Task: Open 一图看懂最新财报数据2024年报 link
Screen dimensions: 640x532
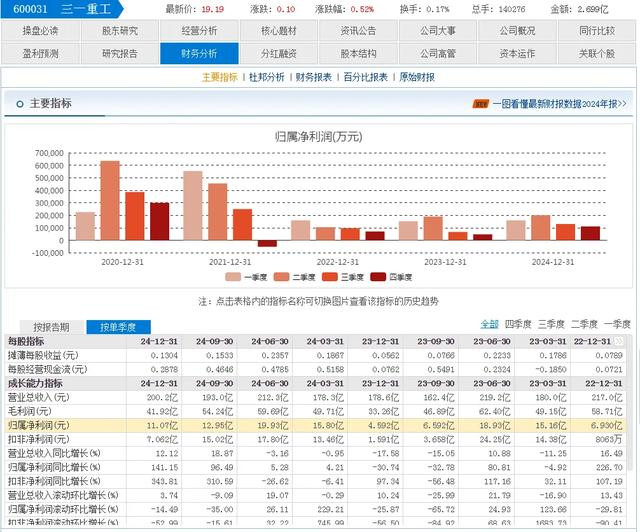Action: click(x=559, y=104)
